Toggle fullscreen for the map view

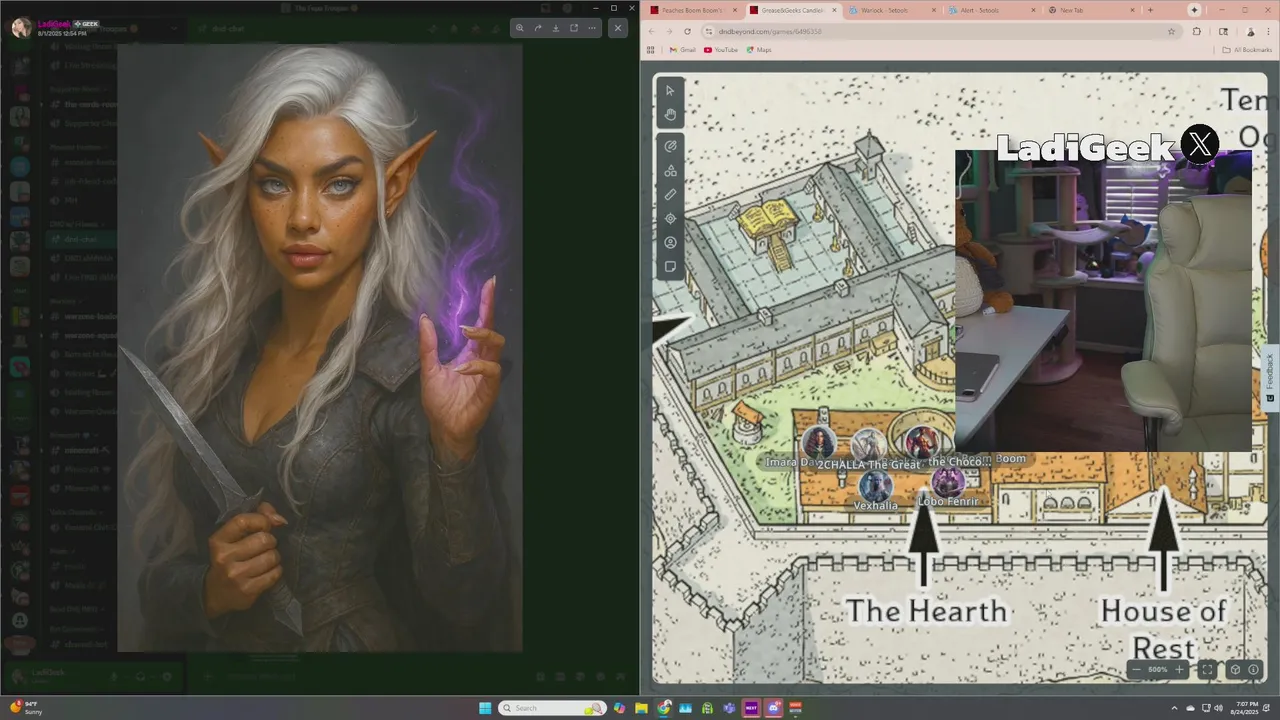[1207, 670]
